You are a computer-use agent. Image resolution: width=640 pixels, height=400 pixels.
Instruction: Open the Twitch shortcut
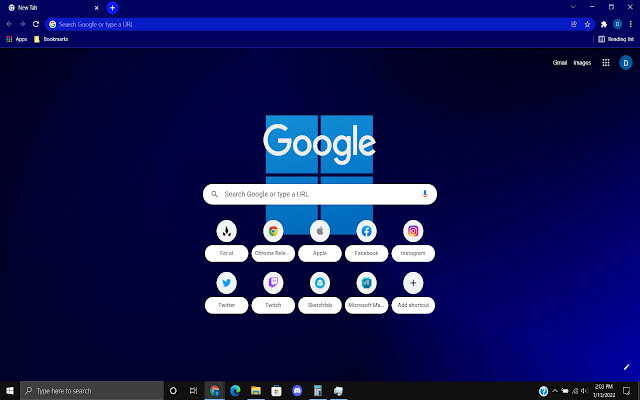click(x=273, y=293)
